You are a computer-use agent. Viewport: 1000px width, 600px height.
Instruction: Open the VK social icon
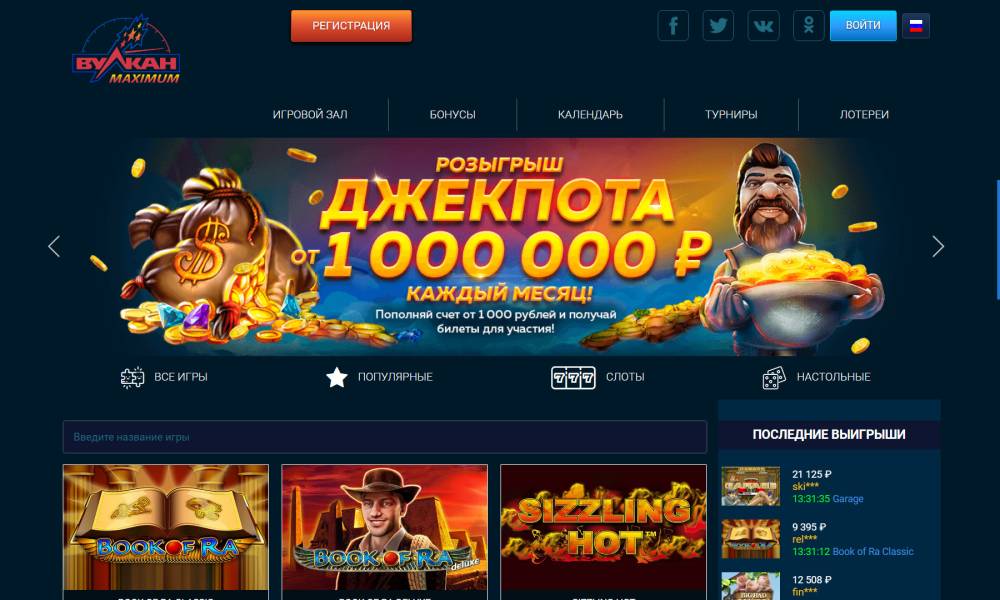point(763,26)
